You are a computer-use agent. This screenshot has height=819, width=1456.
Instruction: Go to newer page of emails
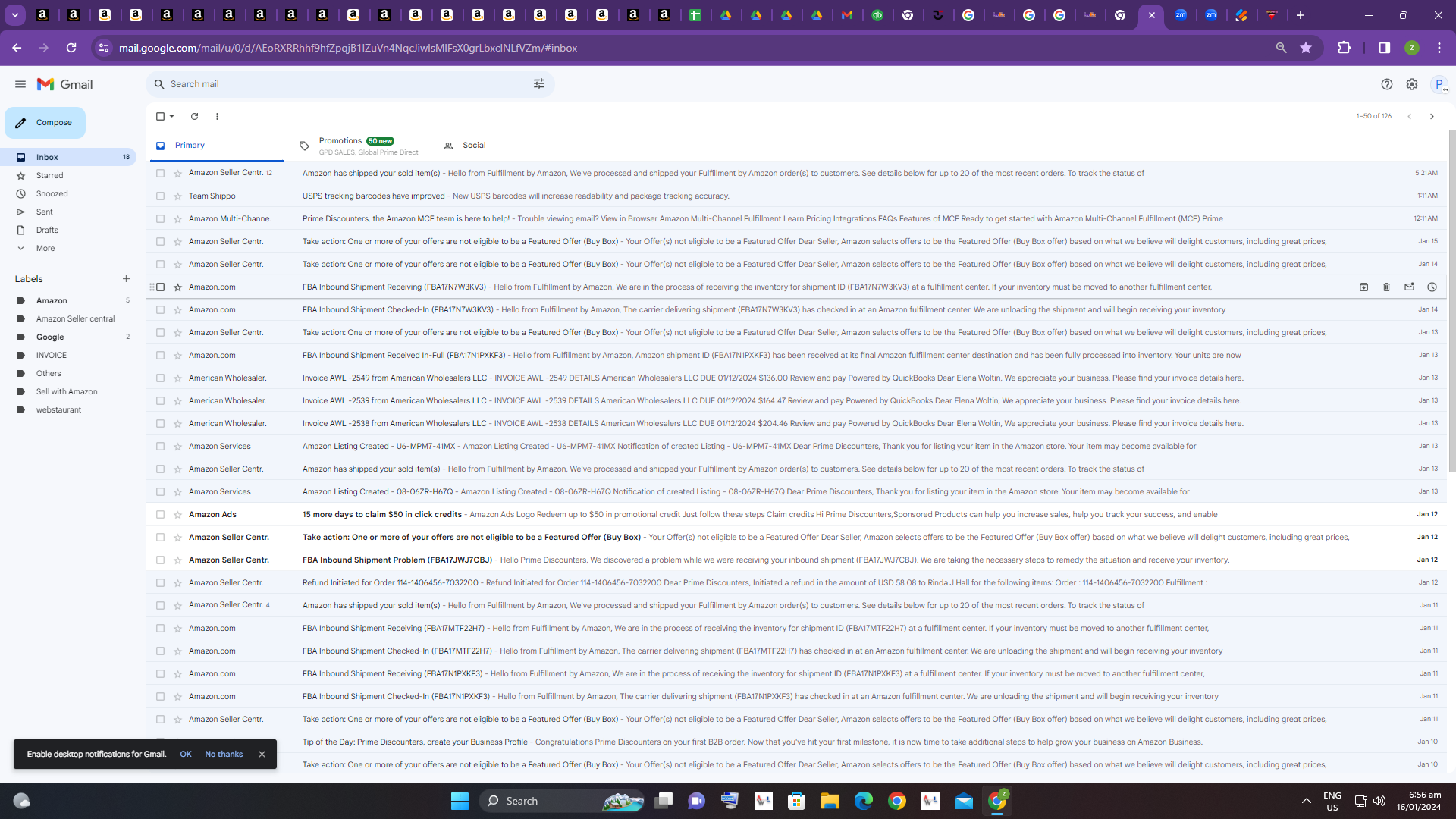coord(1410,116)
